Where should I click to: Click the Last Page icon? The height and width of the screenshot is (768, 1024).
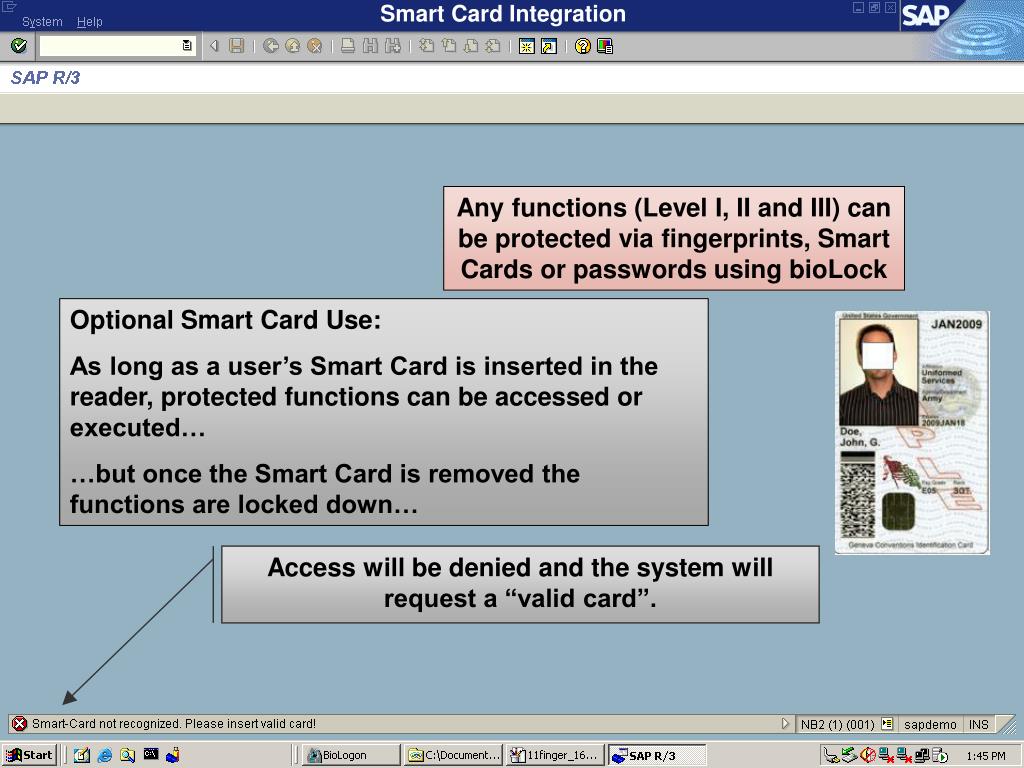[493, 46]
